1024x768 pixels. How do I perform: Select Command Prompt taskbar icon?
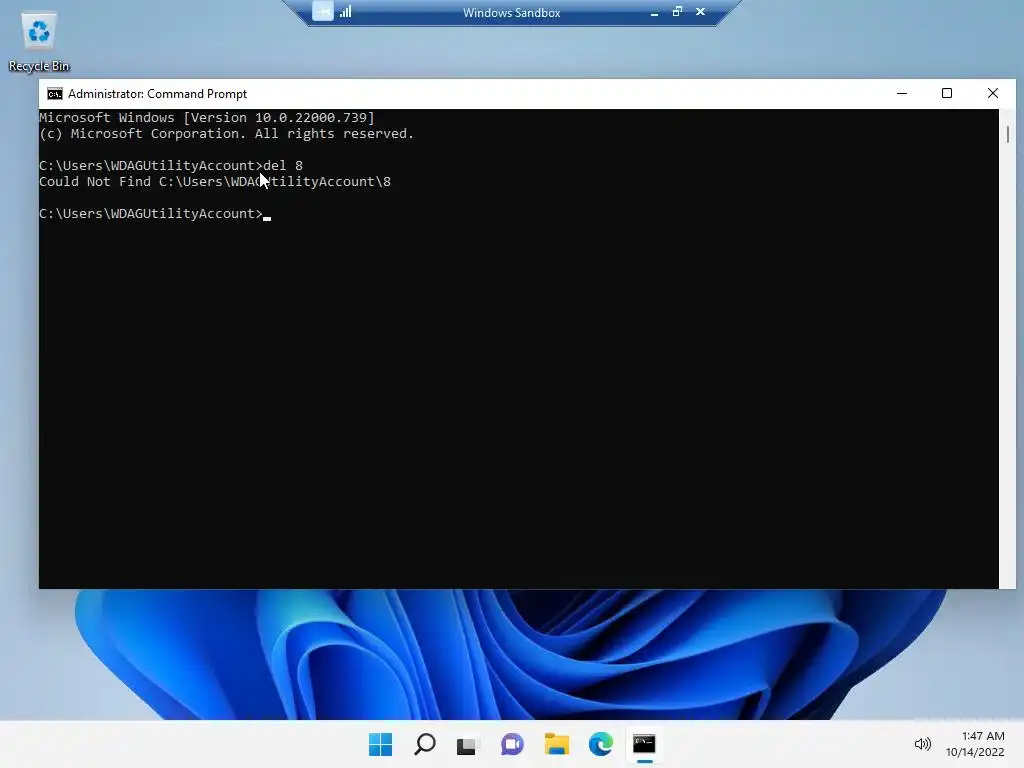pyautogui.click(x=644, y=744)
